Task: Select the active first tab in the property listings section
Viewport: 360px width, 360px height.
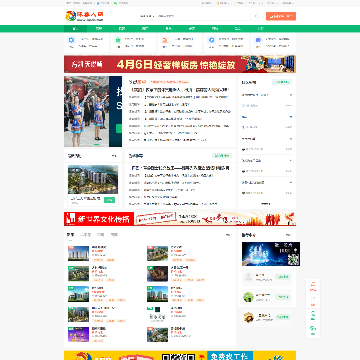Action: (x=70, y=235)
